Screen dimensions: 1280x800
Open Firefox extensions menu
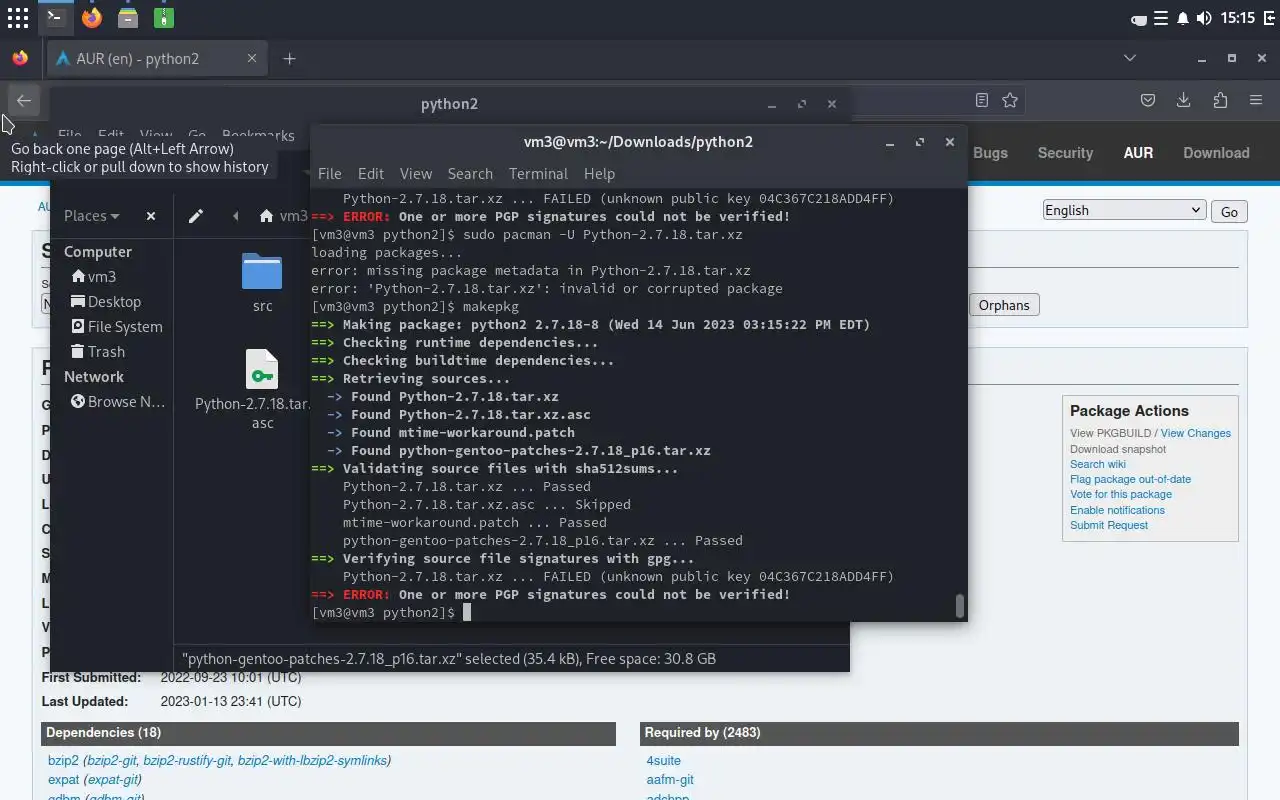pyautogui.click(x=1220, y=100)
